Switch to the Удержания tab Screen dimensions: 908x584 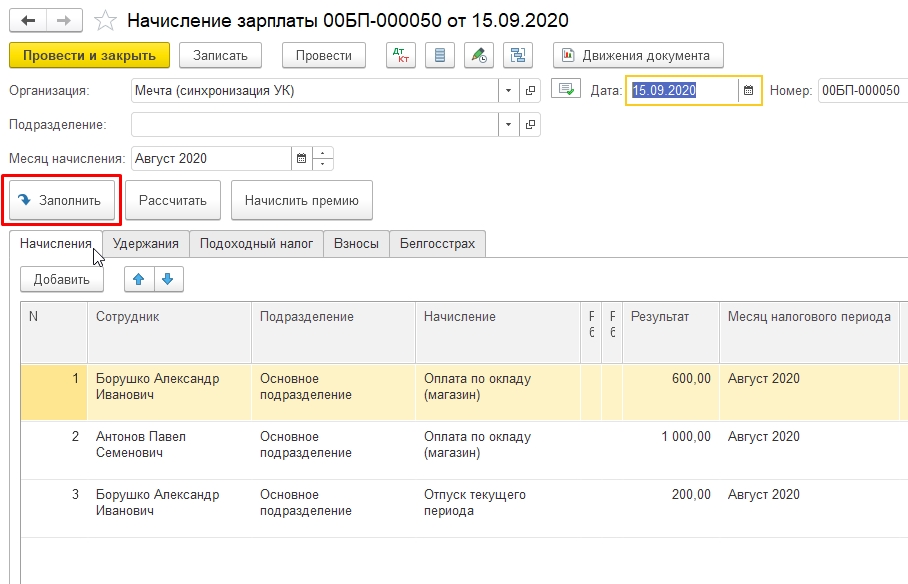pyautogui.click(x=145, y=243)
